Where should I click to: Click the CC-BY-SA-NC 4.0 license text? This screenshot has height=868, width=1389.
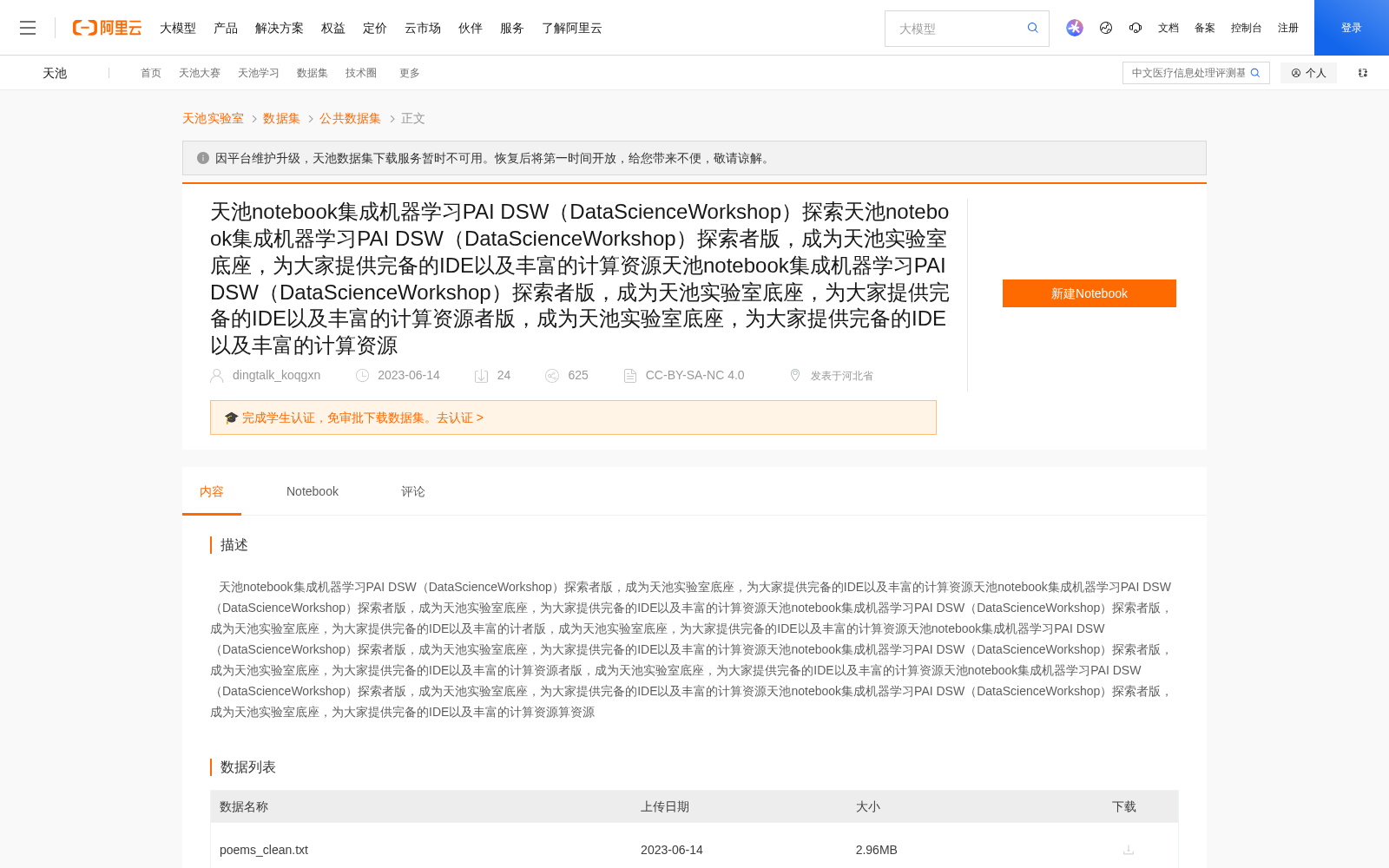(695, 375)
